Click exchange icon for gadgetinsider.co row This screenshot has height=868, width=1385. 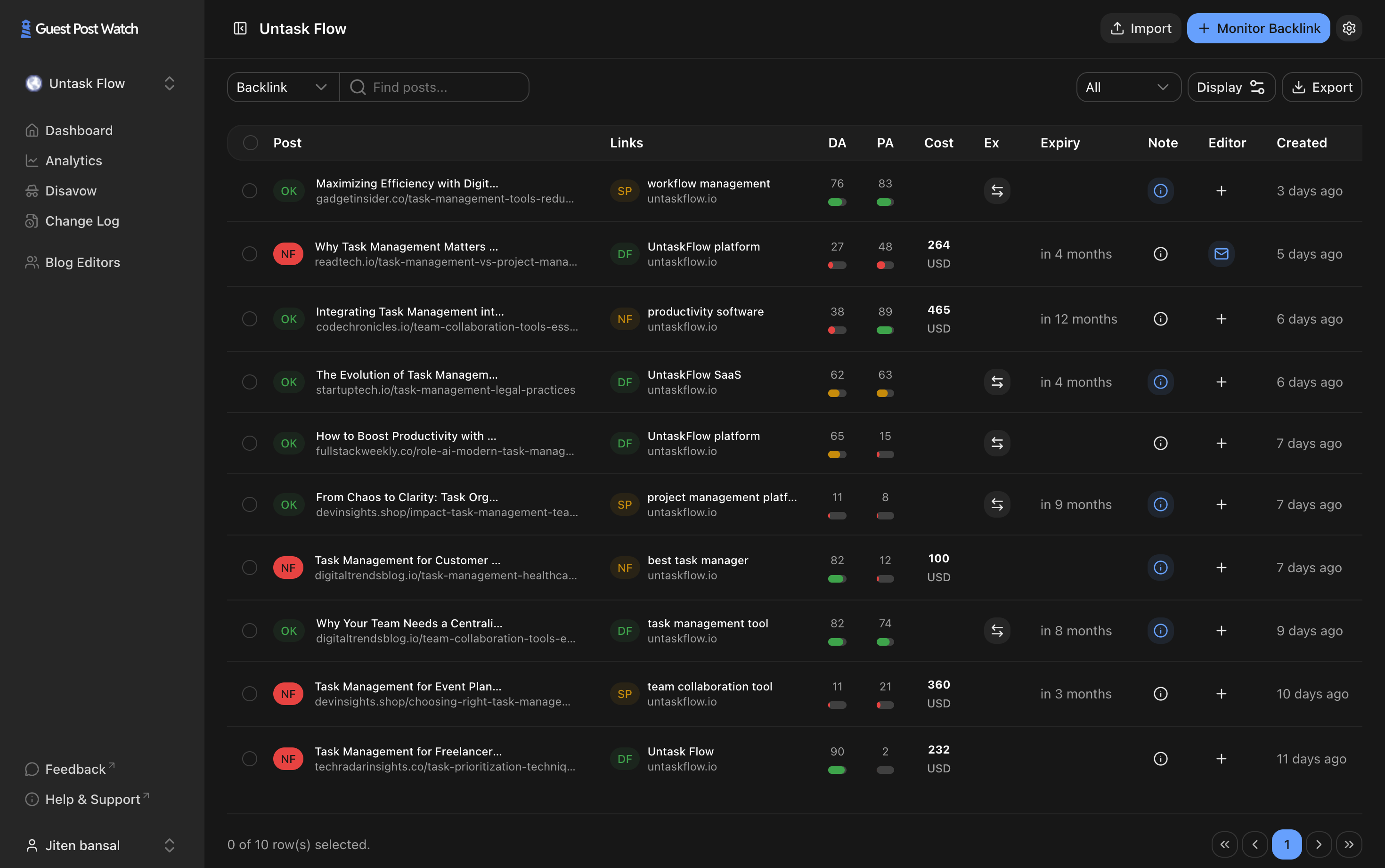[x=997, y=191]
